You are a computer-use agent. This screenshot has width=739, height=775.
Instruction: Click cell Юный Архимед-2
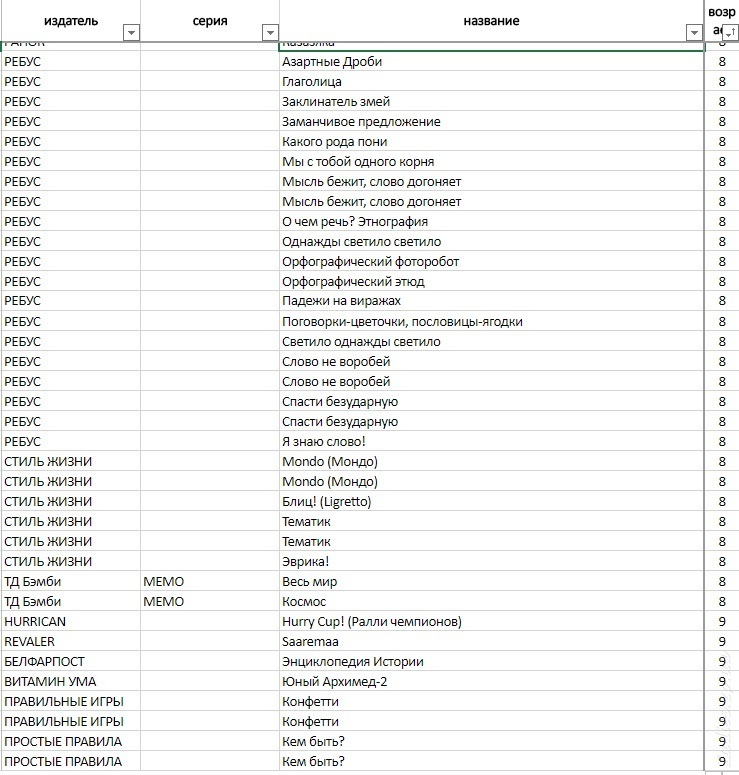[x=491, y=682]
